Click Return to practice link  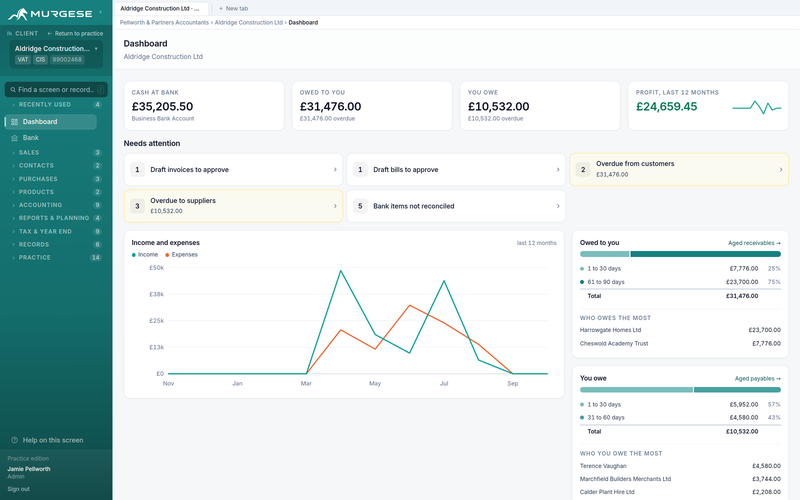pos(75,34)
